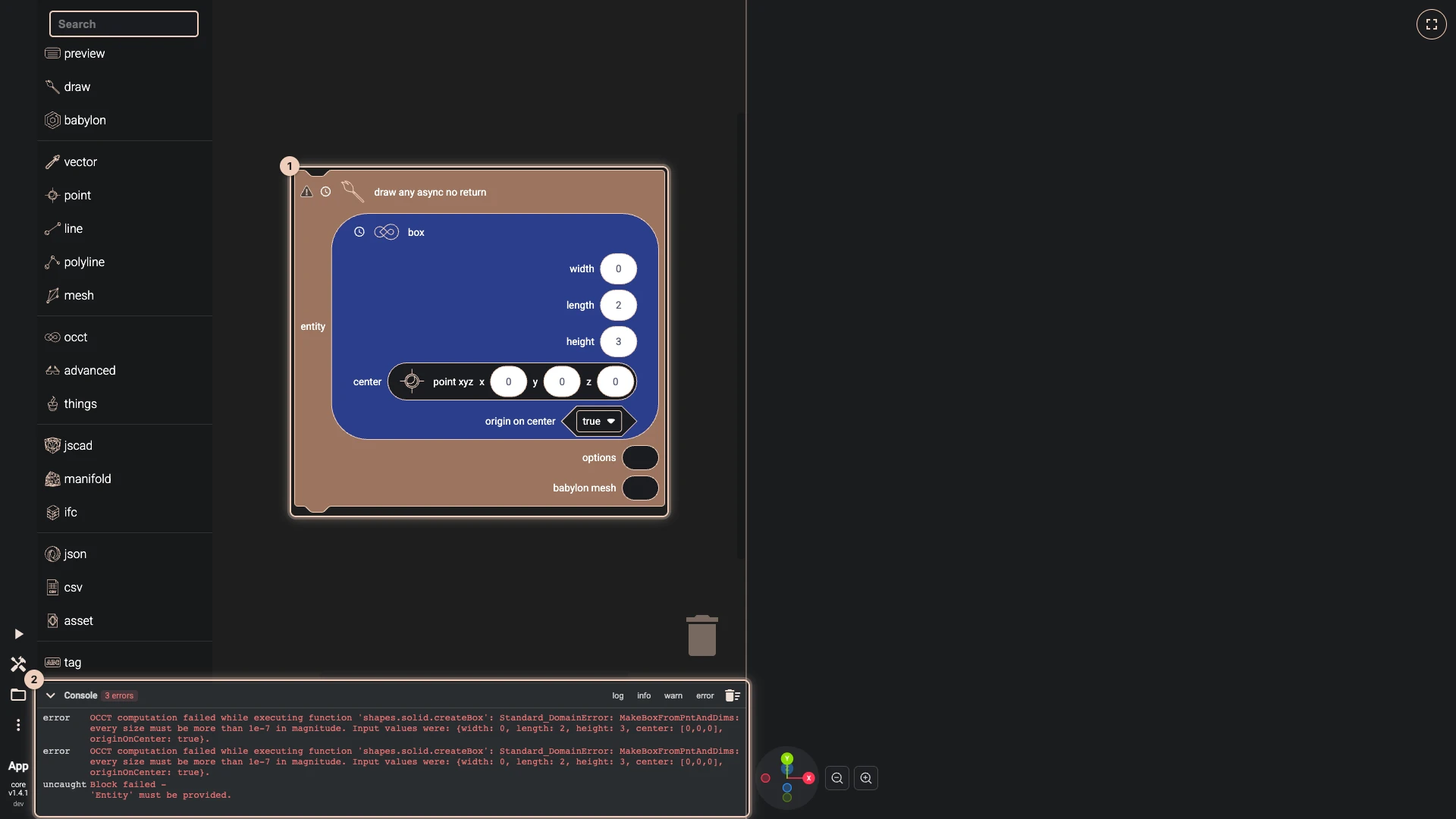The width and height of the screenshot is (1456, 819).
Task: Collapse the Console panel chevron
Action: coord(51,695)
